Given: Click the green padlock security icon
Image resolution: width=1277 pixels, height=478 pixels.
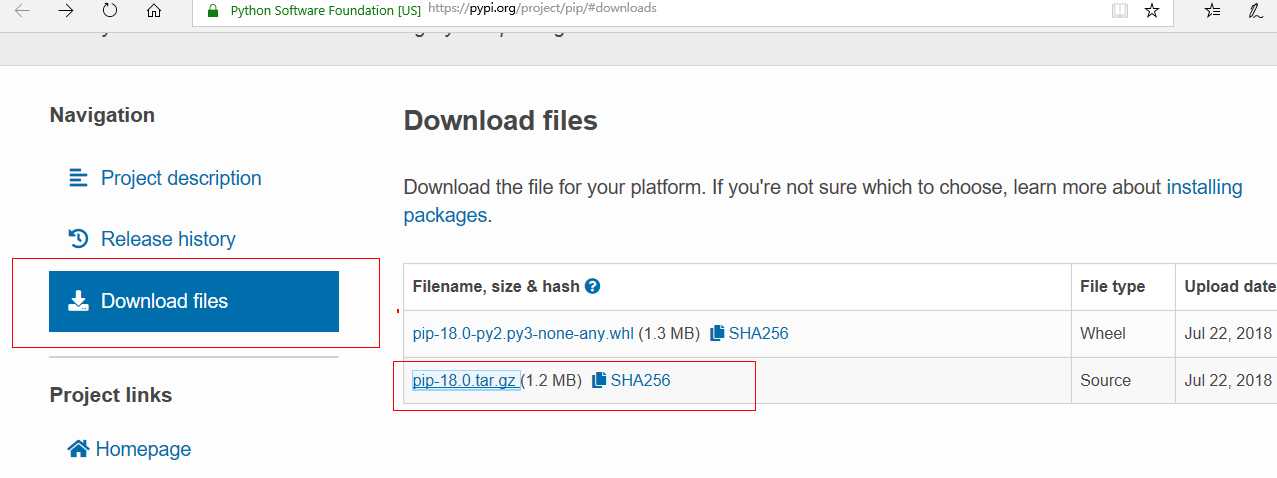Looking at the screenshot, I should tap(212, 11).
